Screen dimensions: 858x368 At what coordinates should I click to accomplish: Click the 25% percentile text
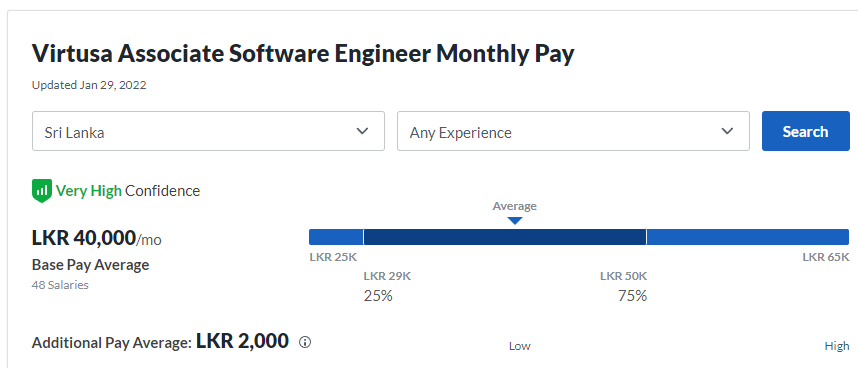tap(378, 296)
